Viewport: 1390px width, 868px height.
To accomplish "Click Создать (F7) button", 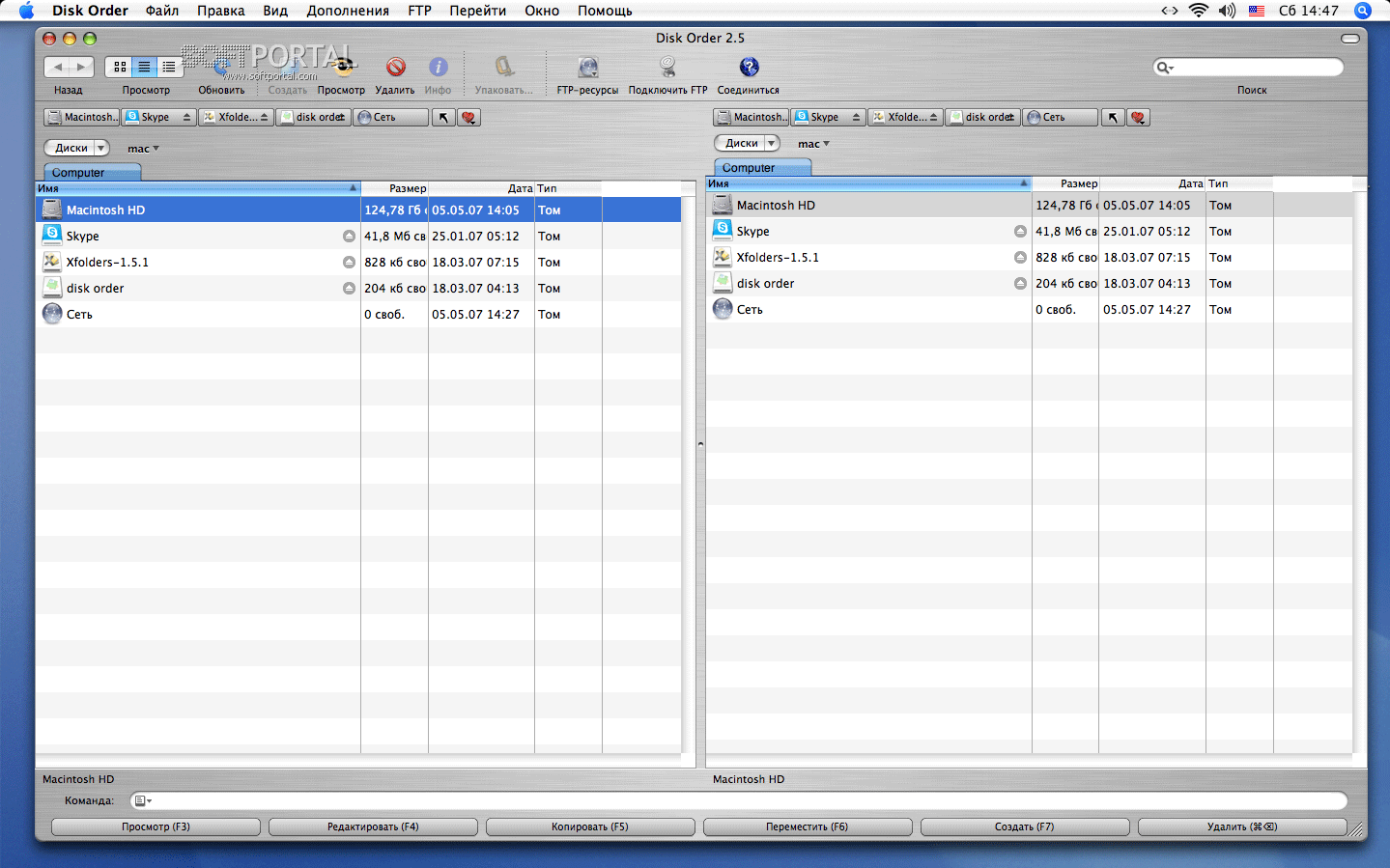I will pyautogui.click(x=1025, y=826).
